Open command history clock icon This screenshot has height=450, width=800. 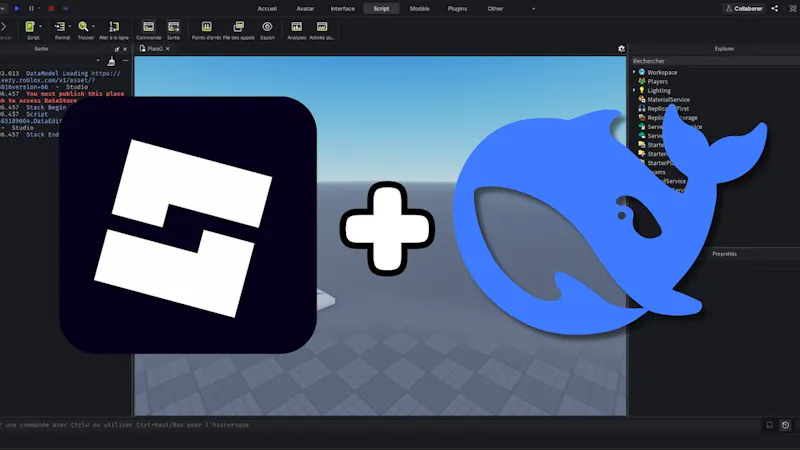click(785, 425)
